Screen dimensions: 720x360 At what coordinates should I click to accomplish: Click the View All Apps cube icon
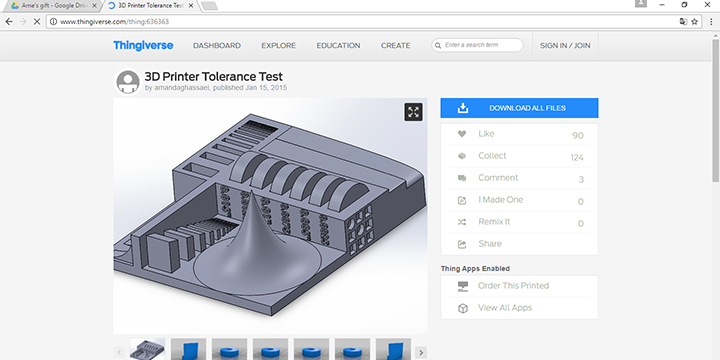point(463,308)
